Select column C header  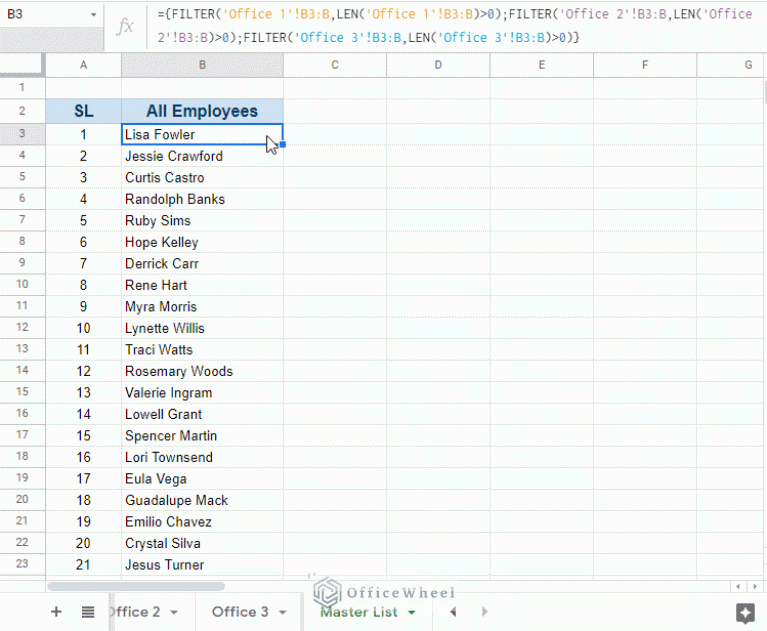point(334,65)
